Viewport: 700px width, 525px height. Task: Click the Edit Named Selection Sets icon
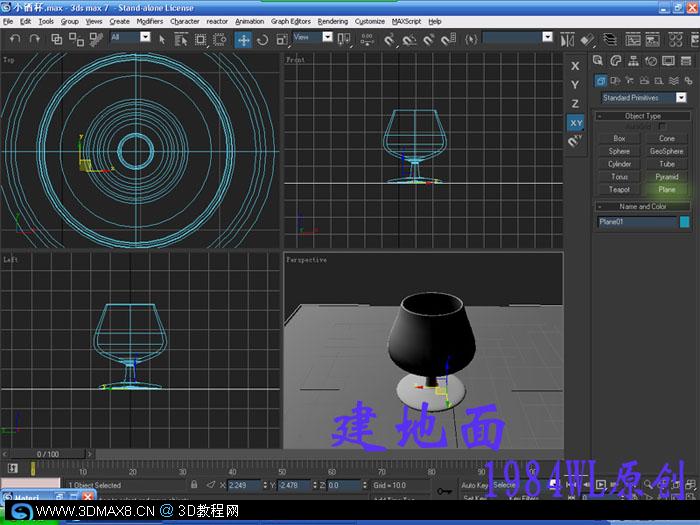coord(471,40)
